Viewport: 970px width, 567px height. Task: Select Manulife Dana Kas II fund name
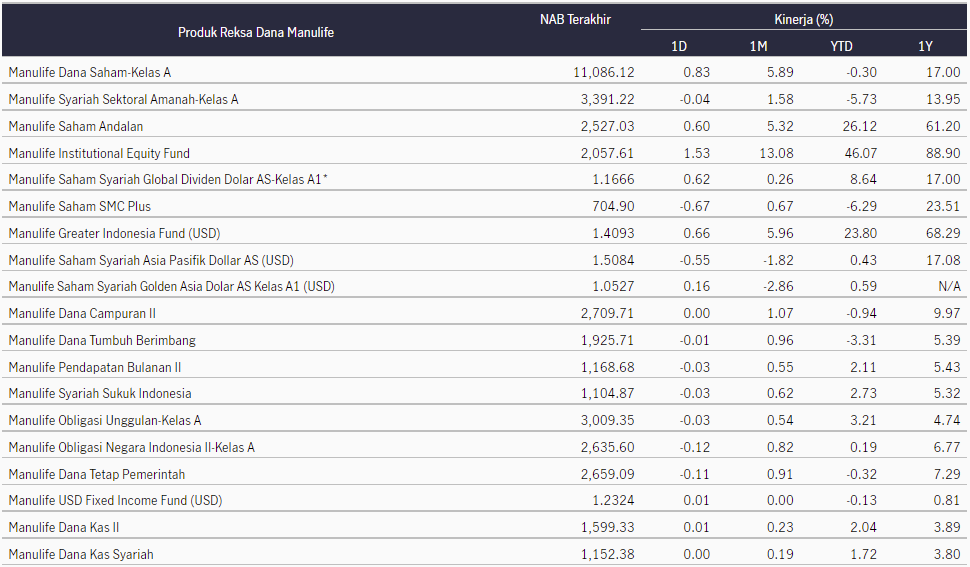64,528
